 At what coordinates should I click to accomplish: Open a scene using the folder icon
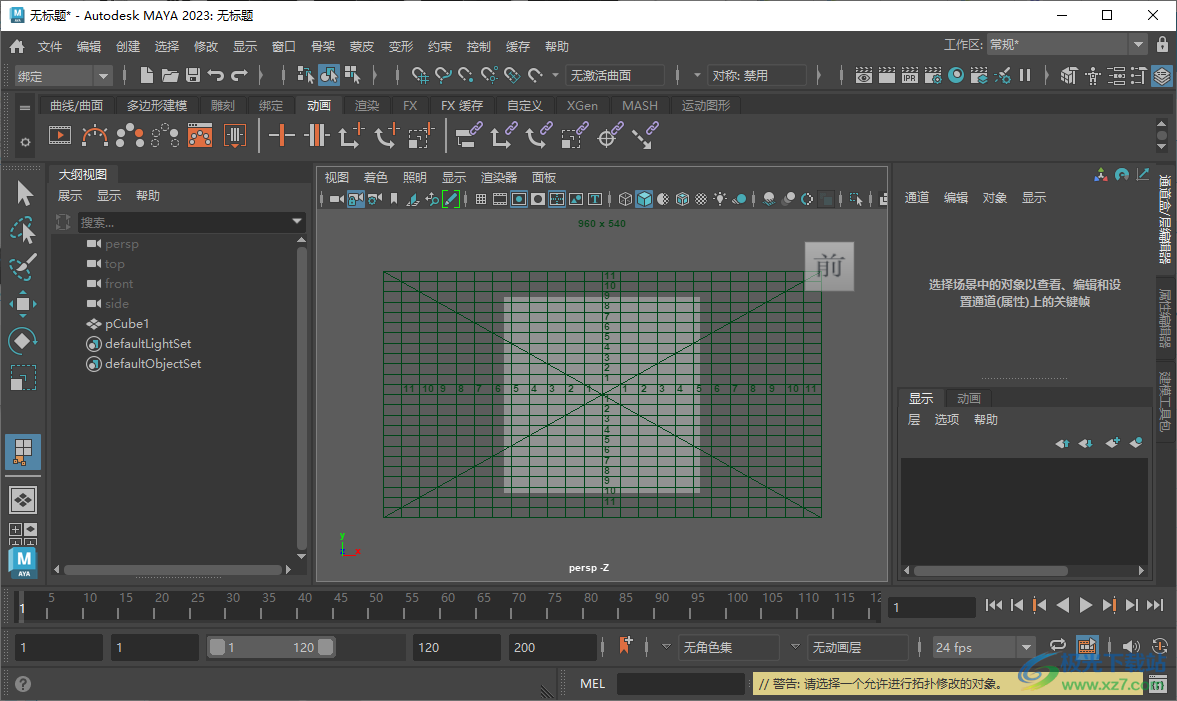click(170, 75)
